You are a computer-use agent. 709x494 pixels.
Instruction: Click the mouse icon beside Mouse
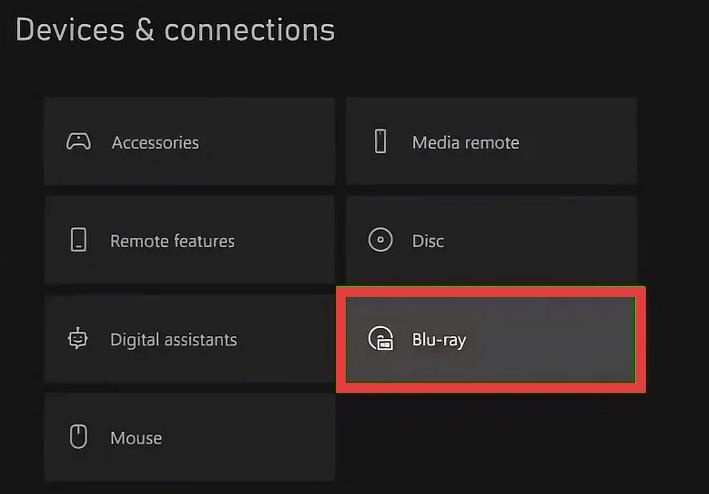(78, 437)
